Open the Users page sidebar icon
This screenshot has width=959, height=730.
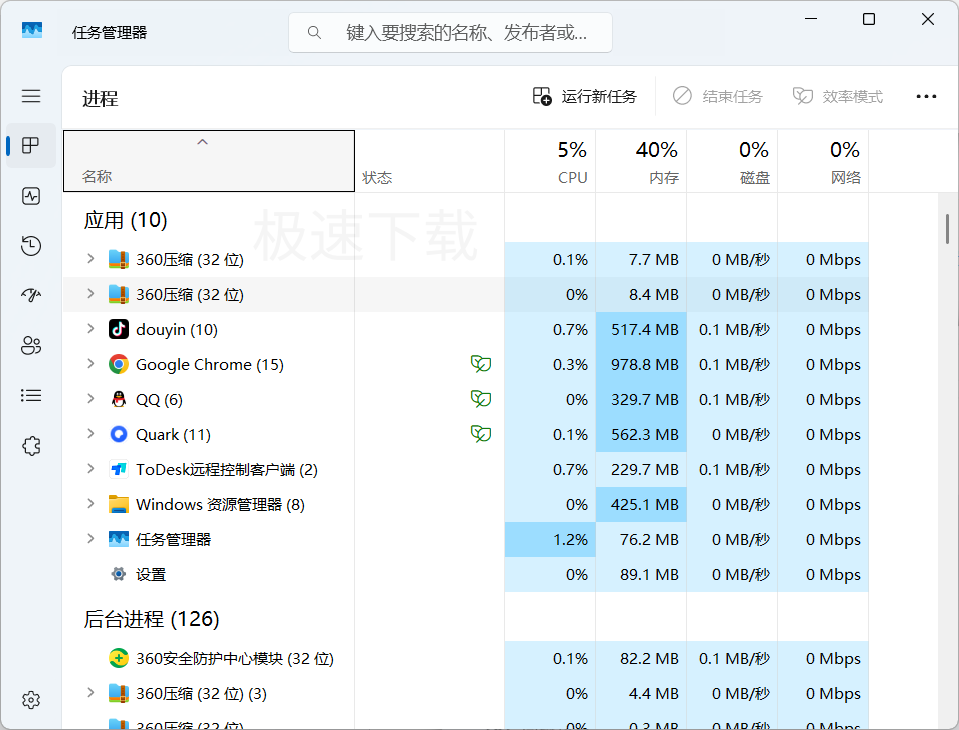click(x=31, y=346)
